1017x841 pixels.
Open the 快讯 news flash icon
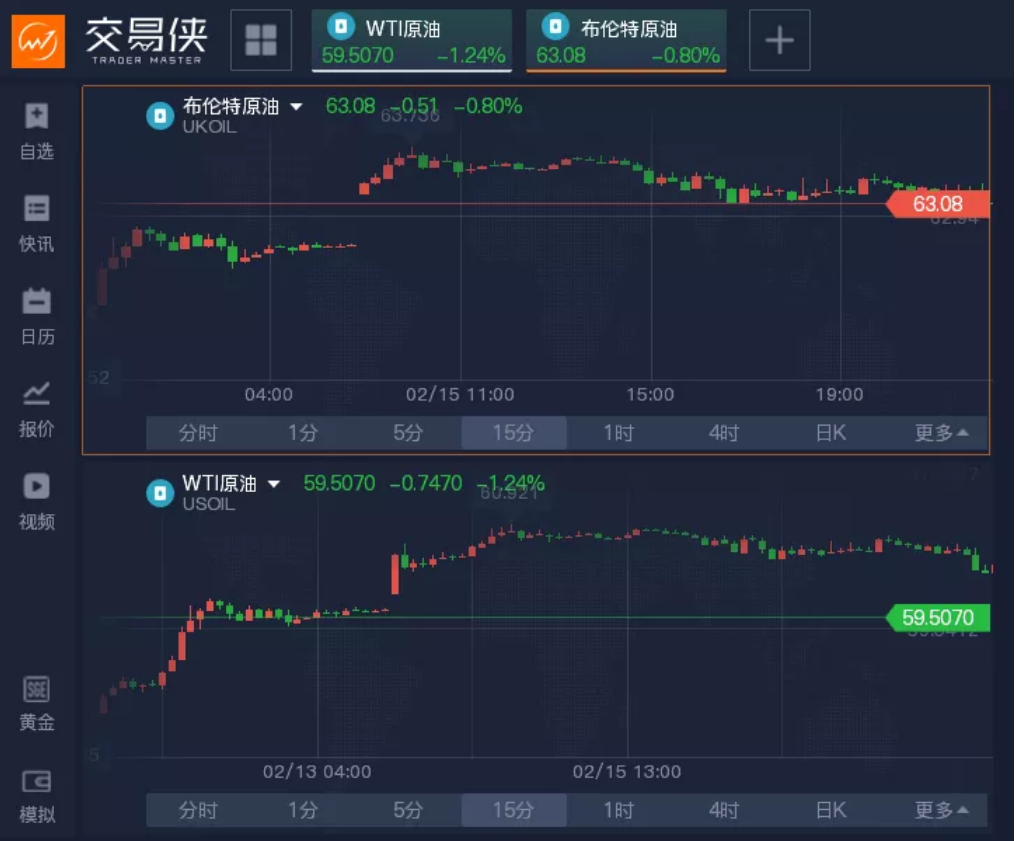coord(37,223)
